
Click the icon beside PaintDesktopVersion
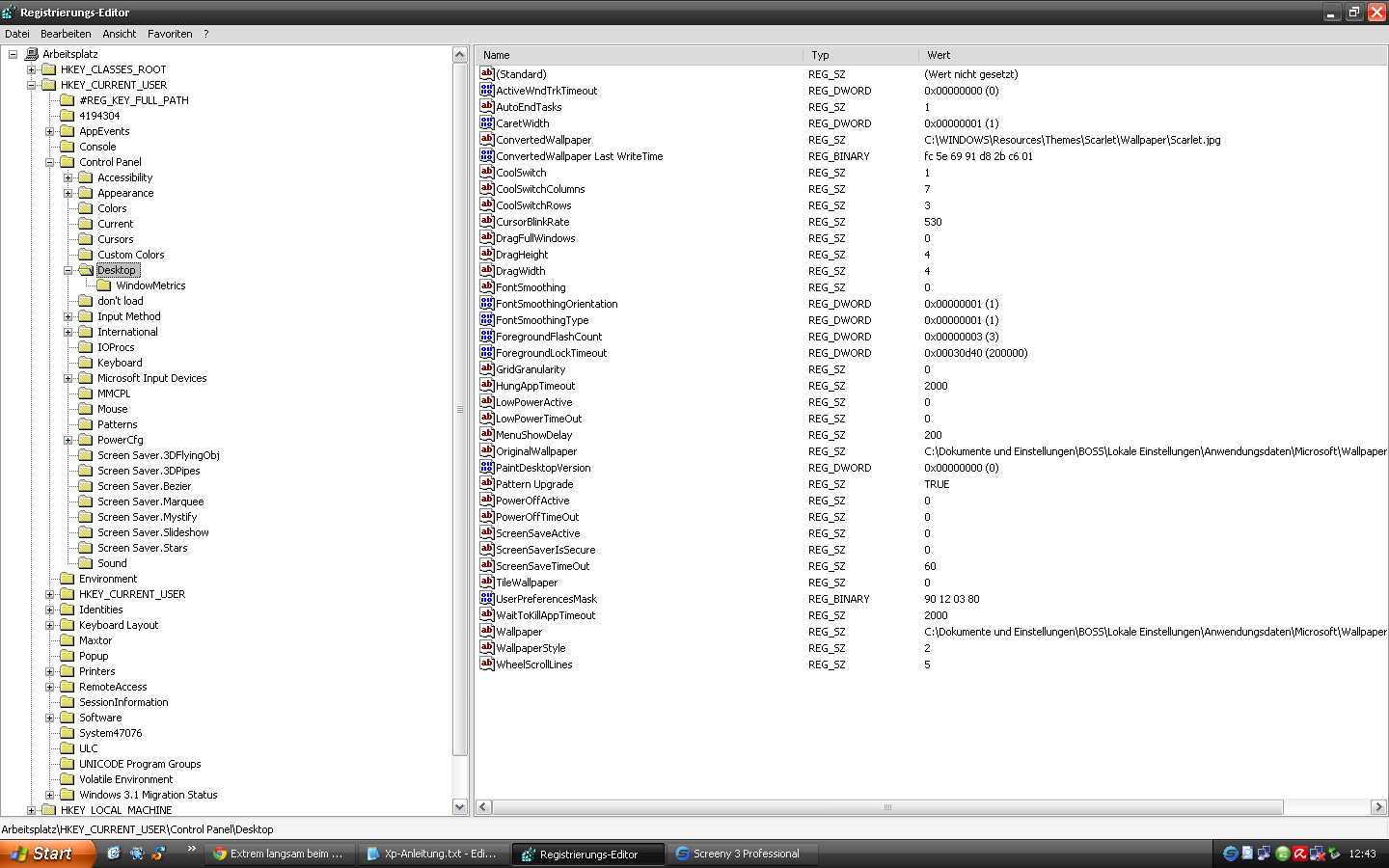[x=487, y=467]
